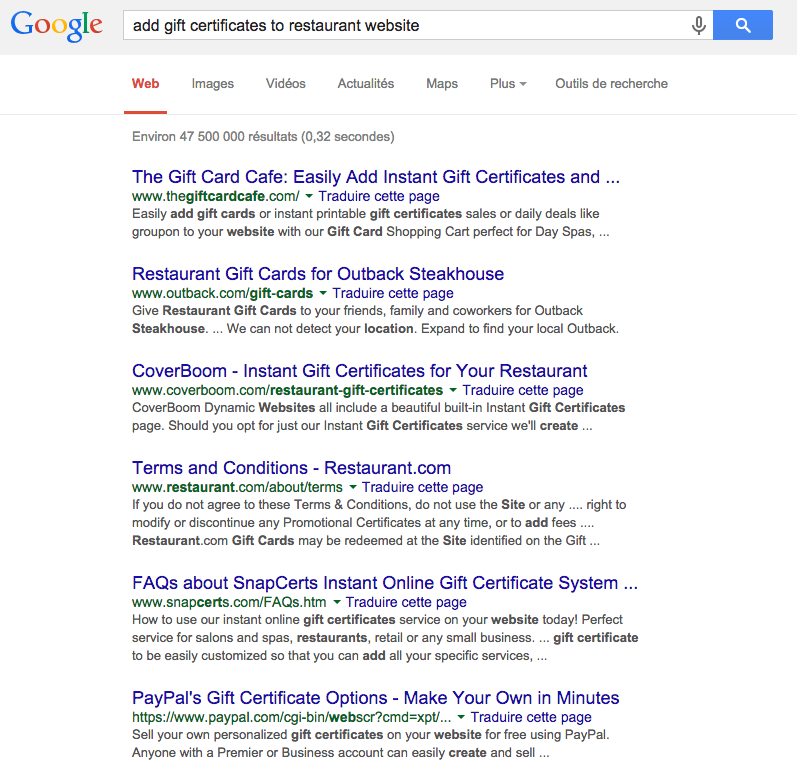The image size is (797, 763).
Task: Open Restaurant Gift Cards for Outback Steakhouse
Action: coord(318,274)
